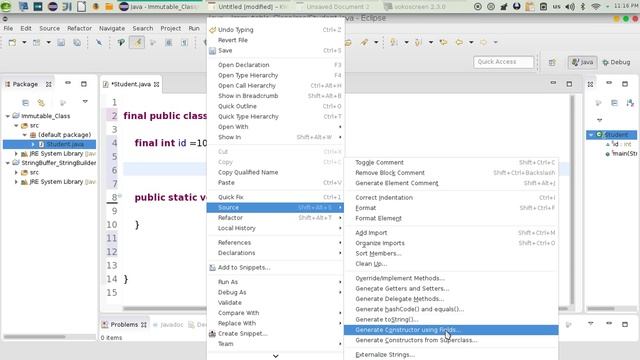640x360 pixels.
Task: Collapse the src folder under Immutable_Class
Action: pos(16,125)
